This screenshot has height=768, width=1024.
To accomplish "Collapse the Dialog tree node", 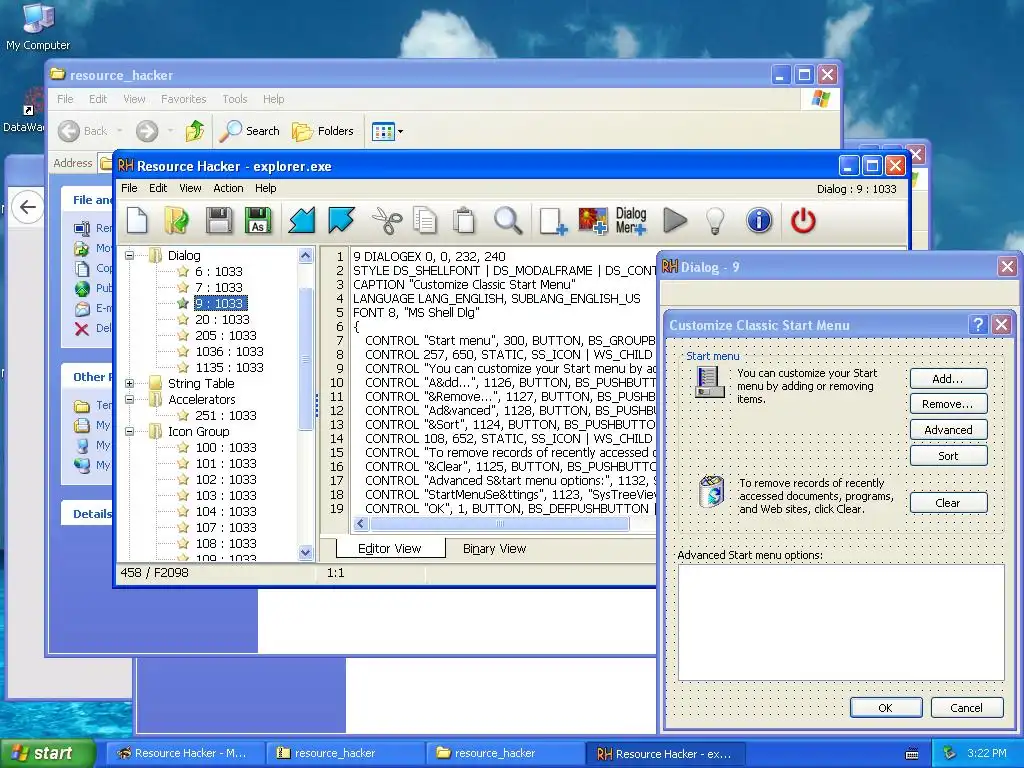I will [x=130, y=255].
